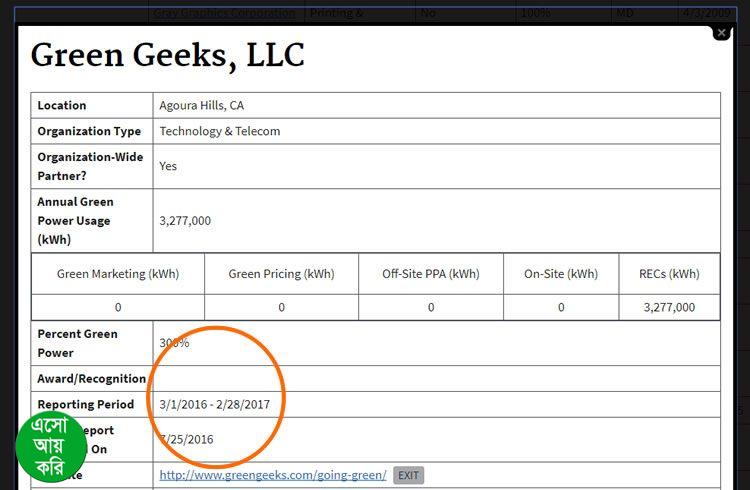This screenshot has height=490, width=750.
Task: Click the Award/Recognition row label
Action: [x=91, y=379]
